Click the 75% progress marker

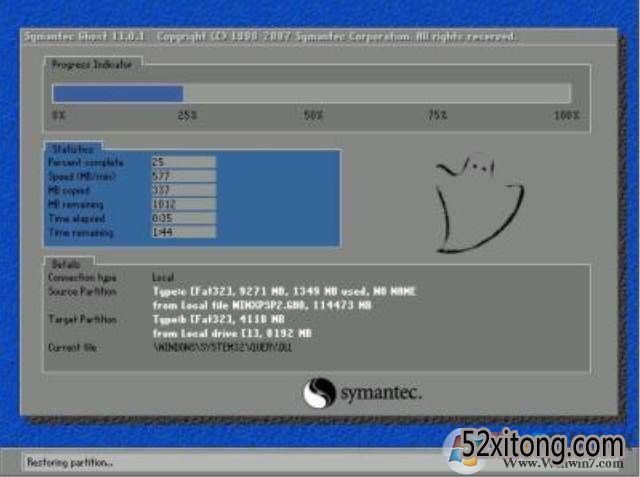pyautogui.click(x=438, y=115)
